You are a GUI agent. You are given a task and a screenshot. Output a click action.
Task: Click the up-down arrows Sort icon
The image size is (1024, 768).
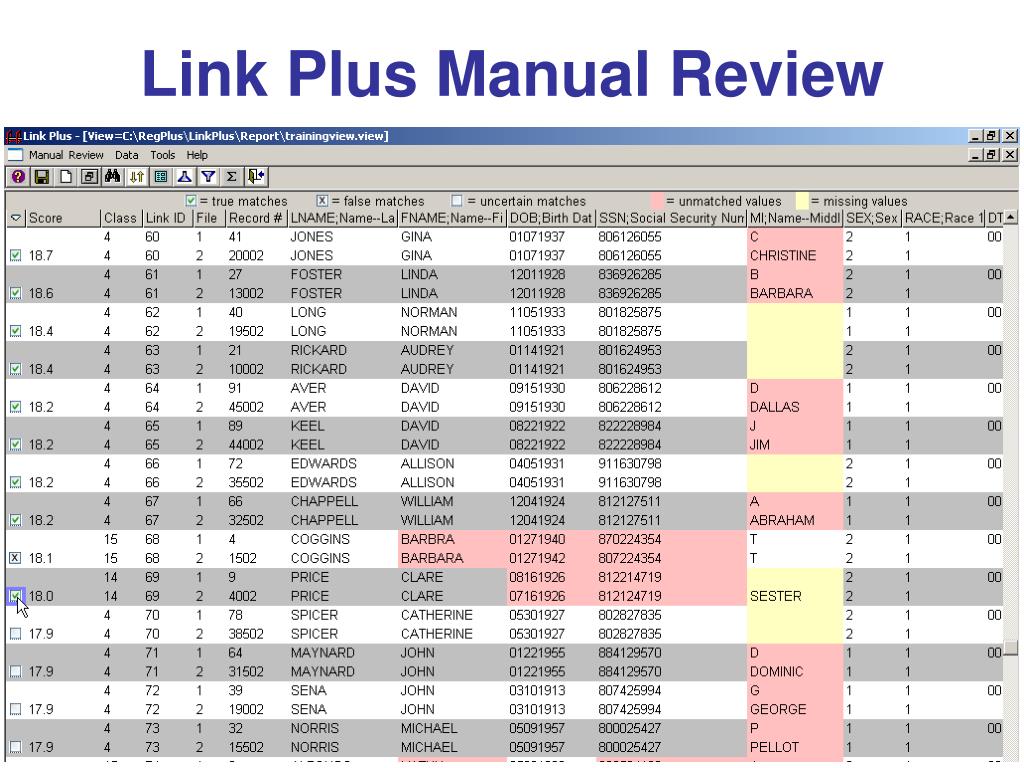(136, 177)
